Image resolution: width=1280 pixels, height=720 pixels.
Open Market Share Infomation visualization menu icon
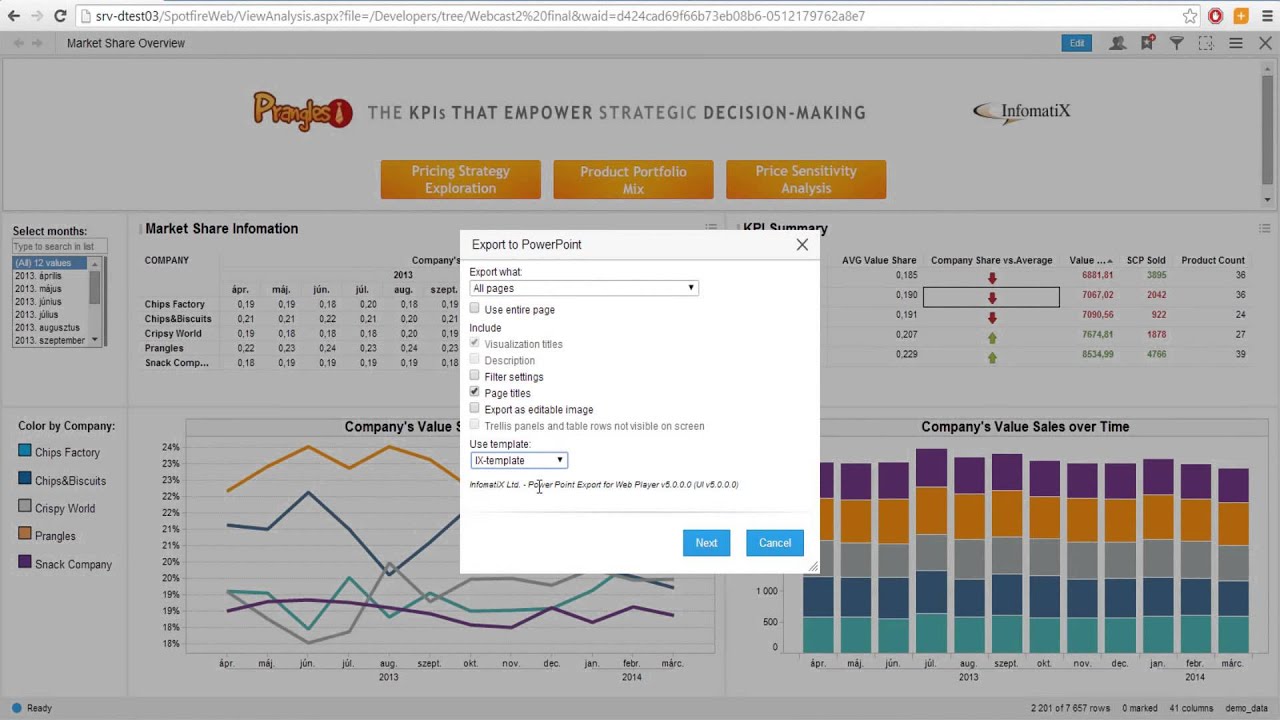coord(711,229)
